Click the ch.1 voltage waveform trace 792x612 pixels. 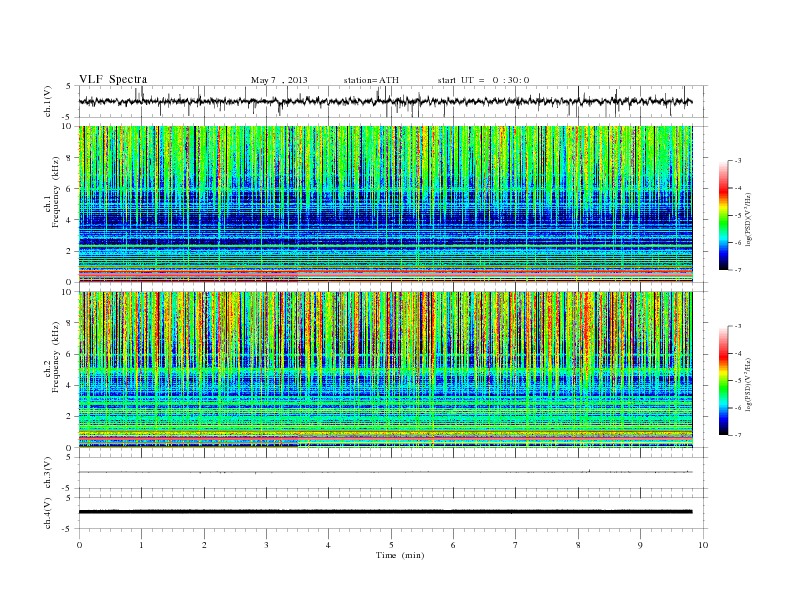(x=385, y=101)
